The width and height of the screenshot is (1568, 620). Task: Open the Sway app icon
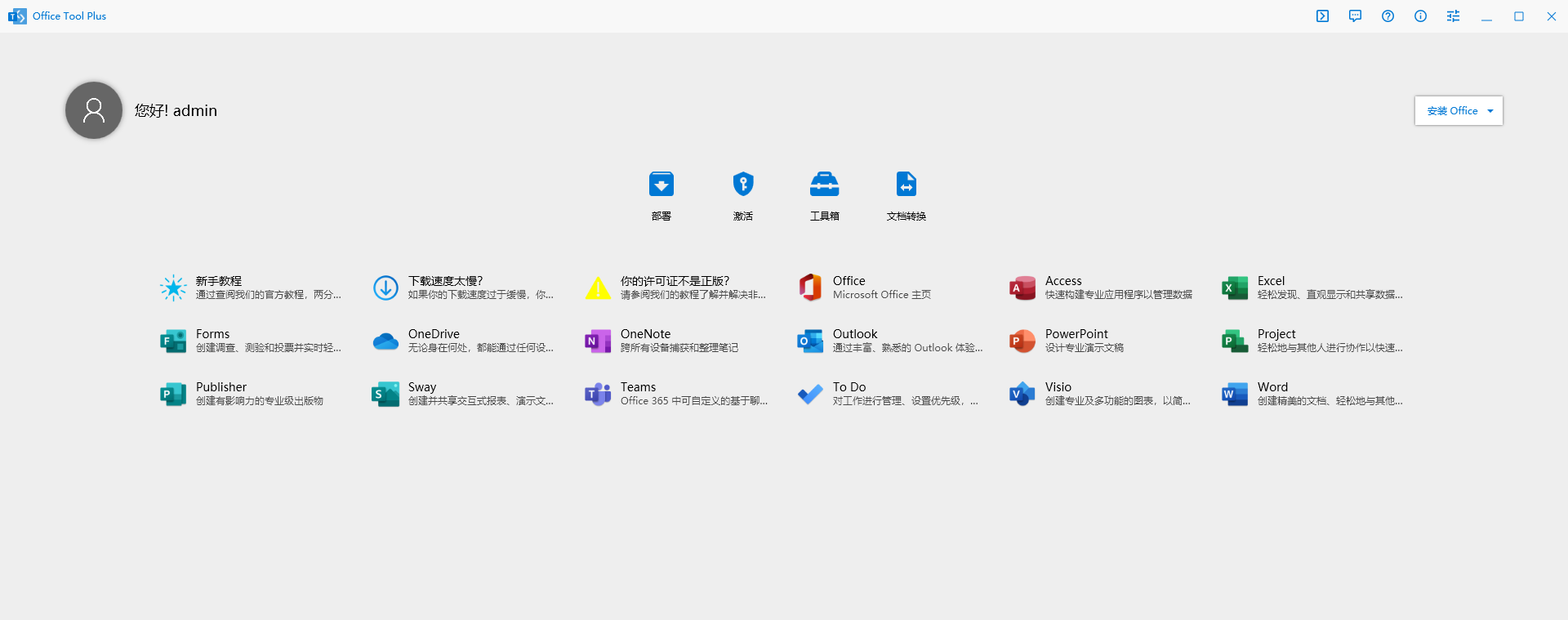pyautogui.click(x=385, y=394)
